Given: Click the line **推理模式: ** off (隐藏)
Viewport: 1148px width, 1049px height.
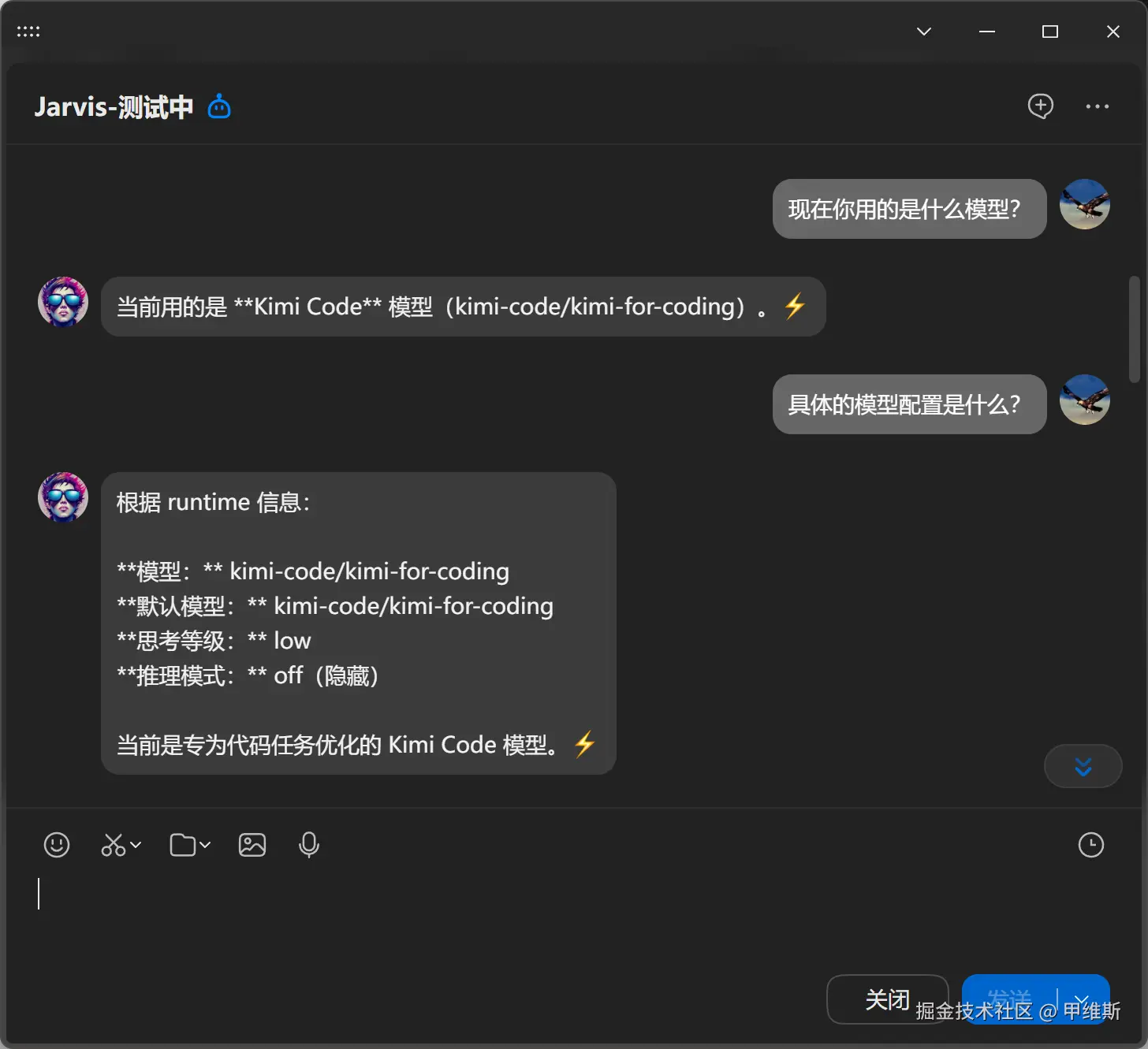Looking at the screenshot, I should click(x=249, y=675).
